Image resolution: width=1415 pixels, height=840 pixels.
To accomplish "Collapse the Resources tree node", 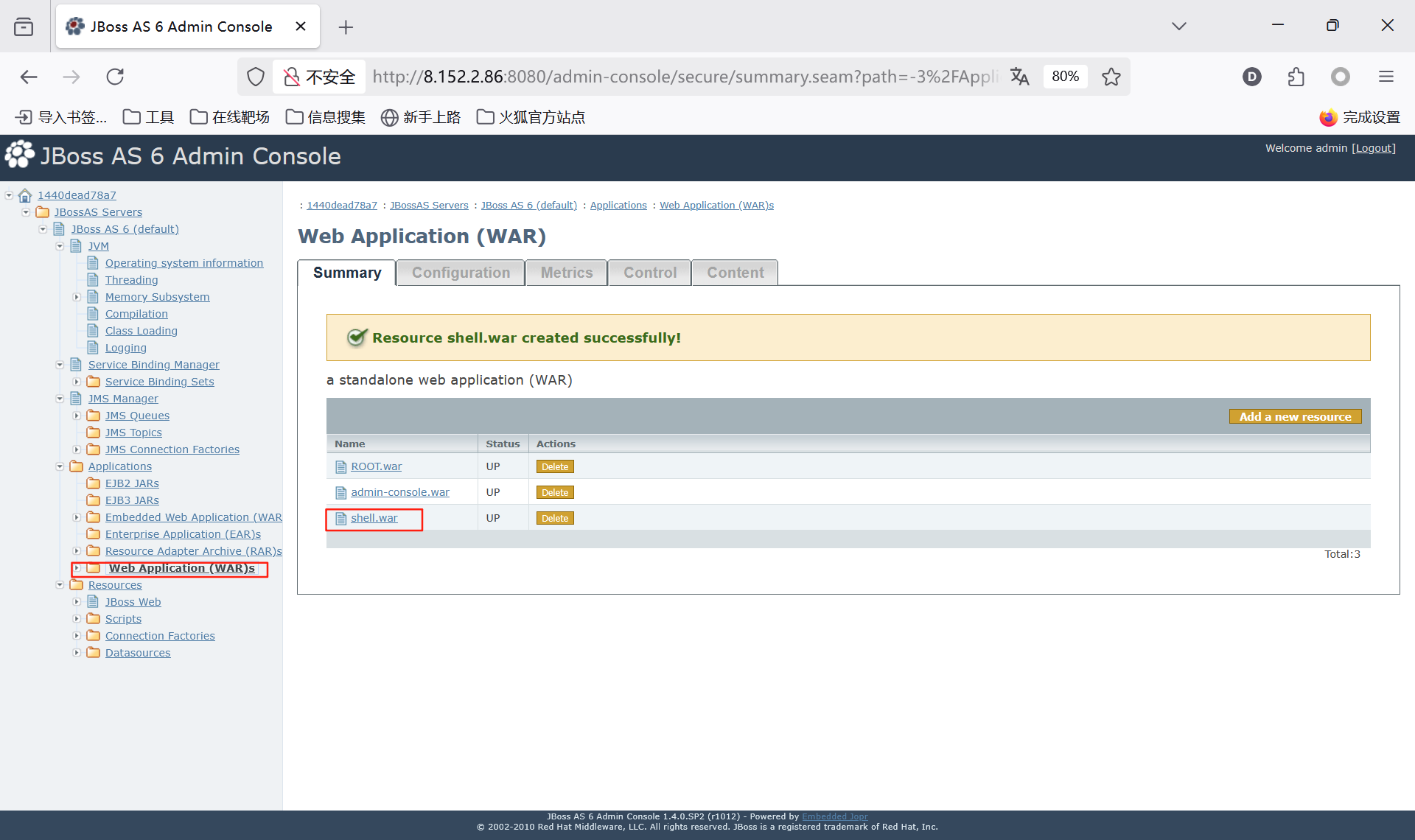I will (x=60, y=585).
